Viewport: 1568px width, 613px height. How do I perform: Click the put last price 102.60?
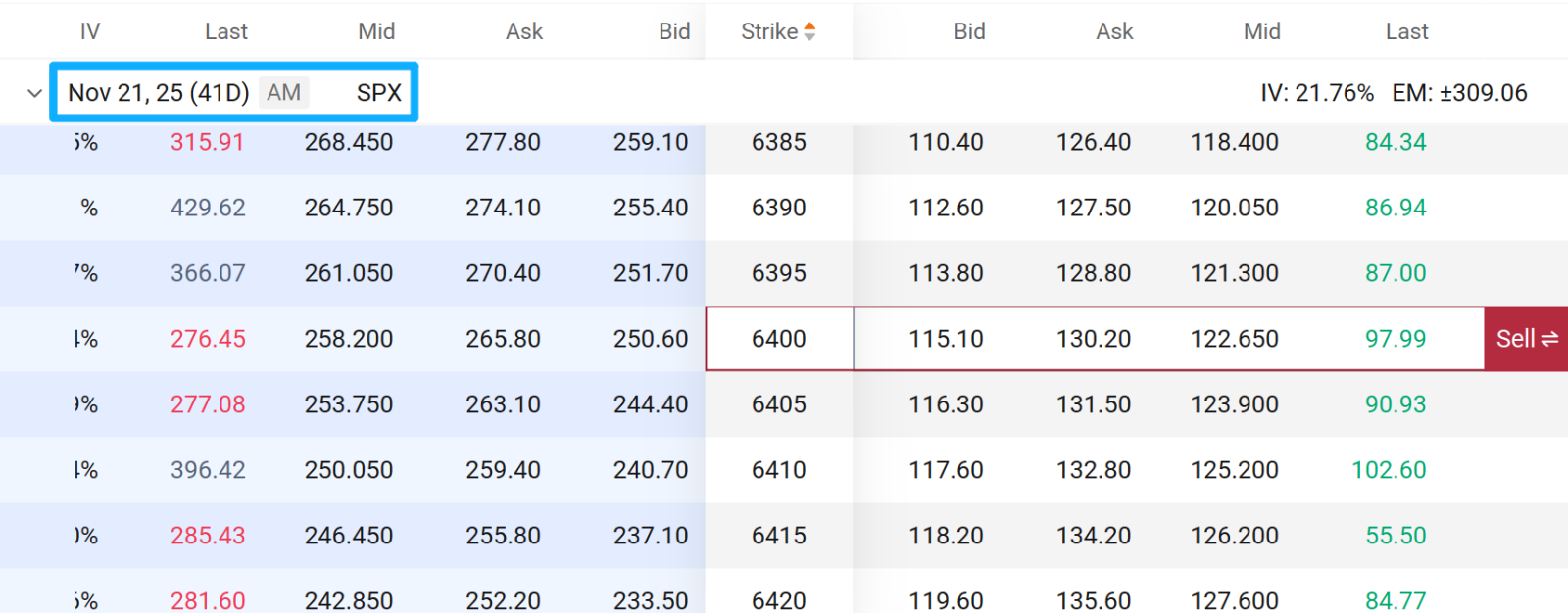coord(1389,470)
